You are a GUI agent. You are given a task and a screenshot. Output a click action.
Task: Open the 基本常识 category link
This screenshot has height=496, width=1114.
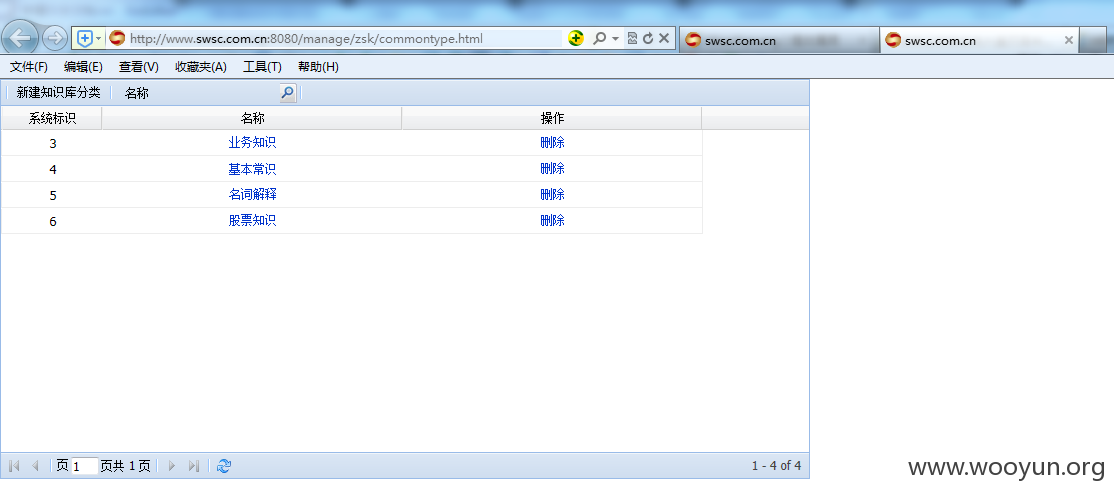click(x=252, y=169)
